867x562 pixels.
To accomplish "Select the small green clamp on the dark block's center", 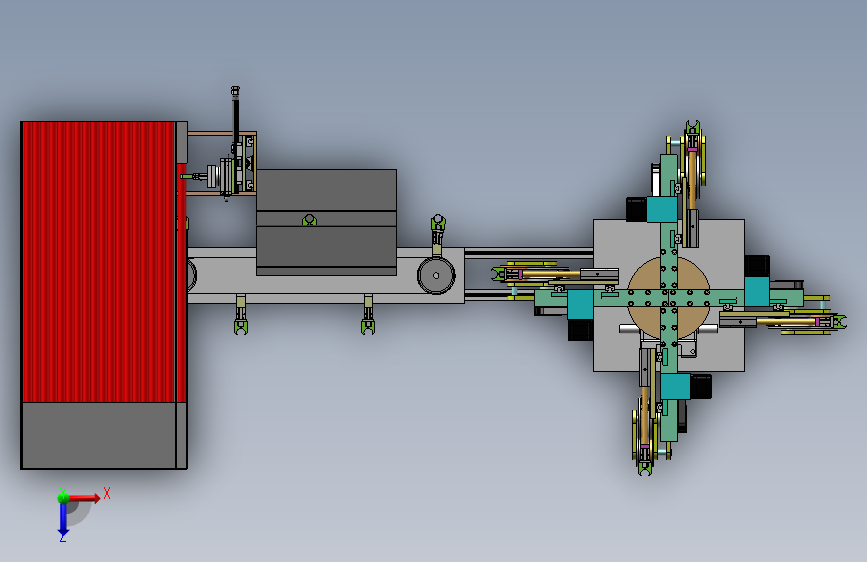I will (x=309, y=220).
